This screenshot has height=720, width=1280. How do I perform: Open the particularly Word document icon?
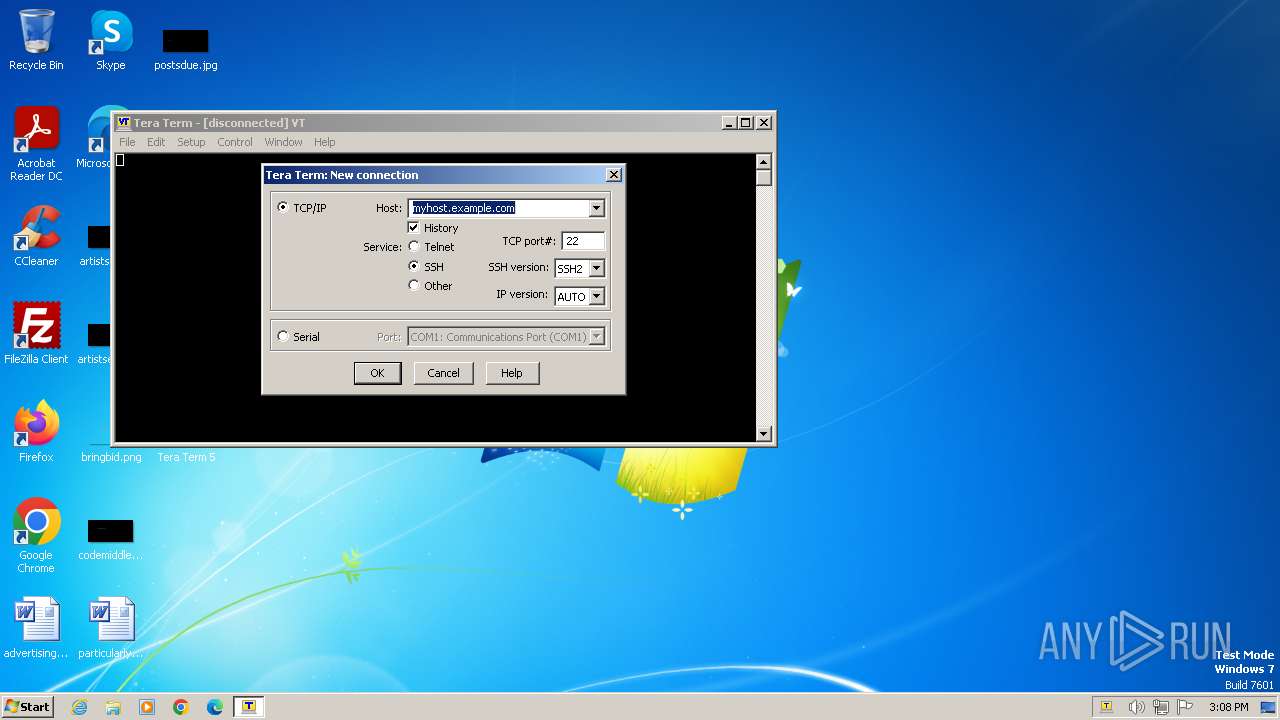[x=111, y=628]
